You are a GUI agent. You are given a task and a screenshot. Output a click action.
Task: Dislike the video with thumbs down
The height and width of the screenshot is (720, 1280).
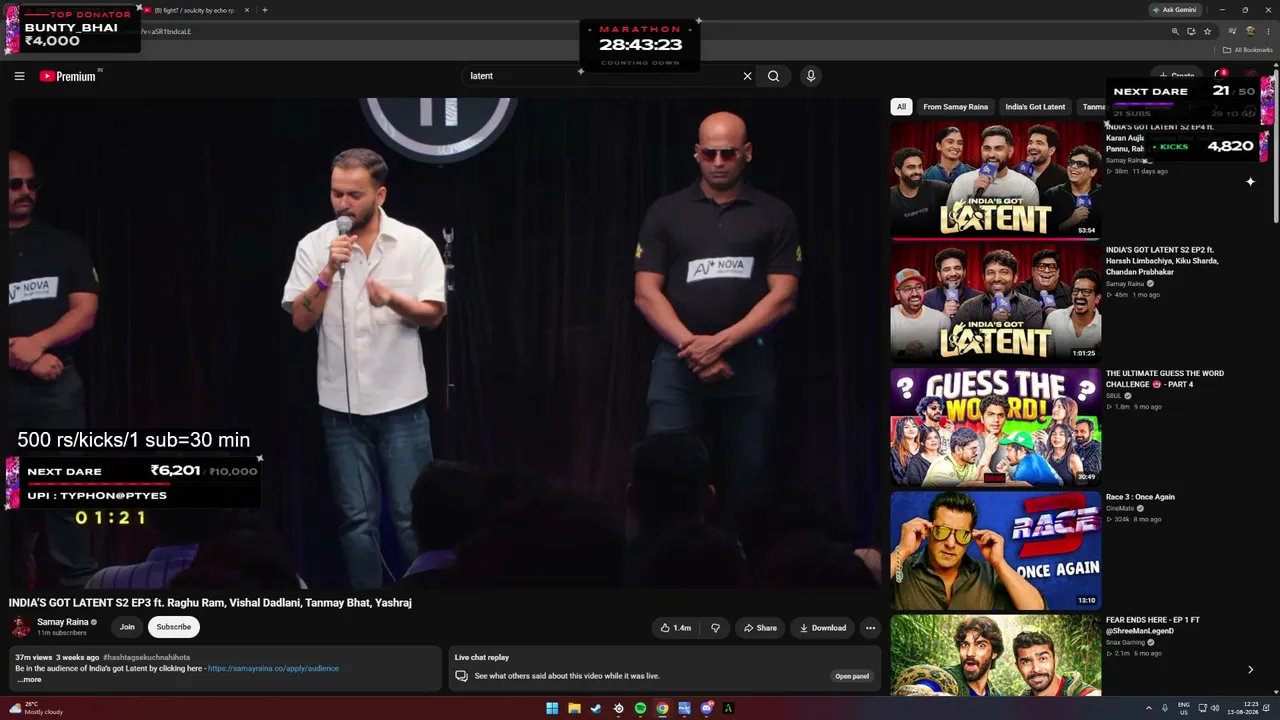[x=715, y=628]
